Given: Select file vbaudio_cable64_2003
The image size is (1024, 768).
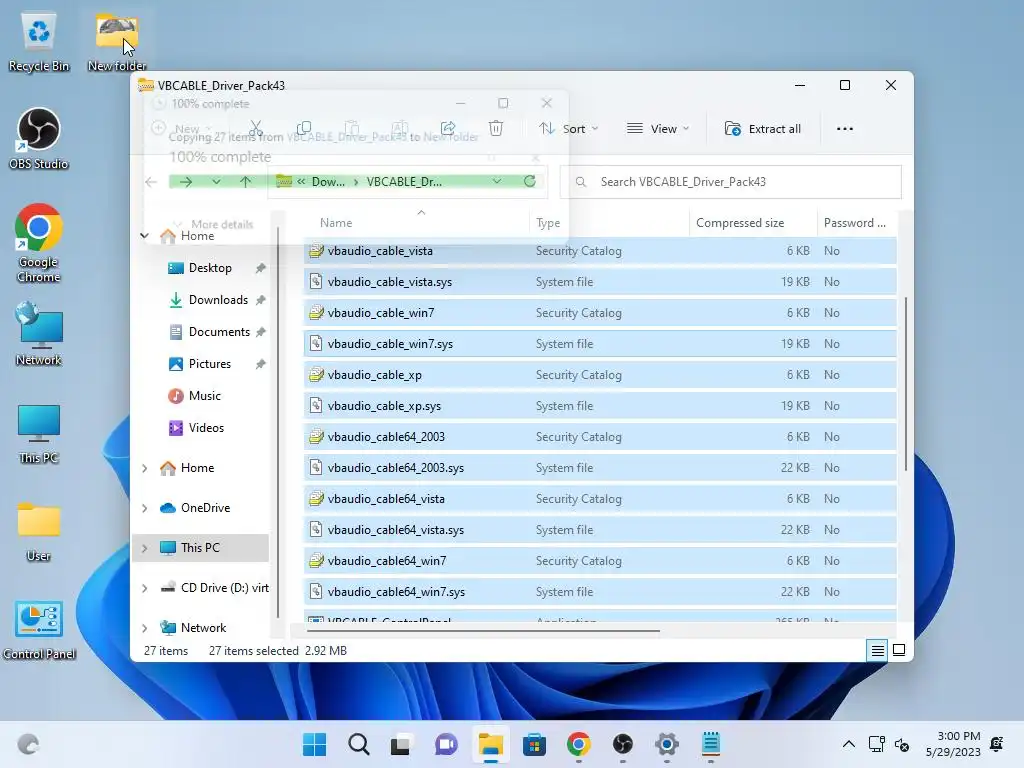Looking at the screenshot, I should pyautogui.click(x=600, y=437).
